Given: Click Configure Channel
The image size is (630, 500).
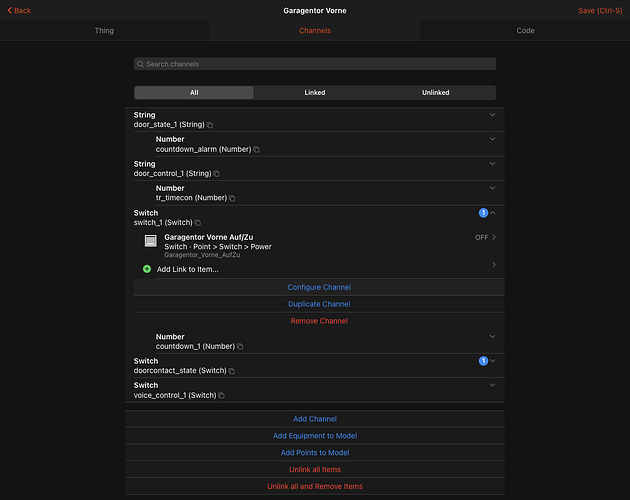Looking at the screenshot, I should pos(319,287).
